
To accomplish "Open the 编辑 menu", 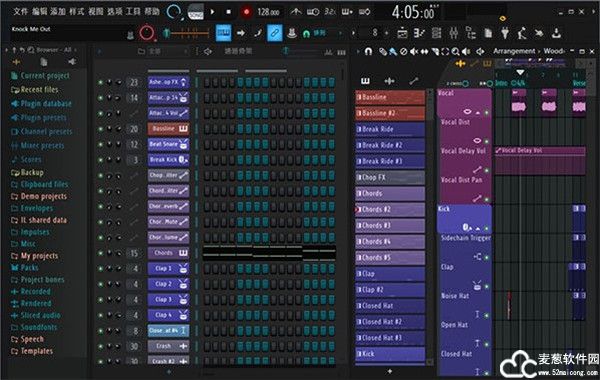I will (39, 11).
